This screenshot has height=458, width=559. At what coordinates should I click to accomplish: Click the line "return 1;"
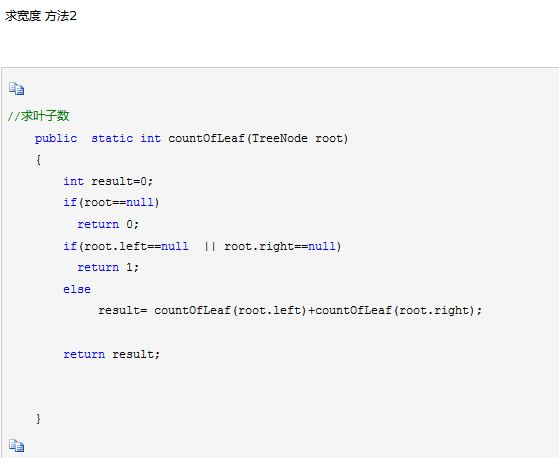[108, 267]
